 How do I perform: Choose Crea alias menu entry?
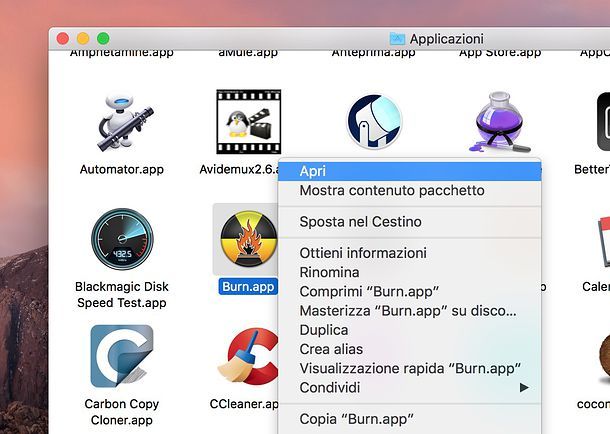(x=410, y=349)
